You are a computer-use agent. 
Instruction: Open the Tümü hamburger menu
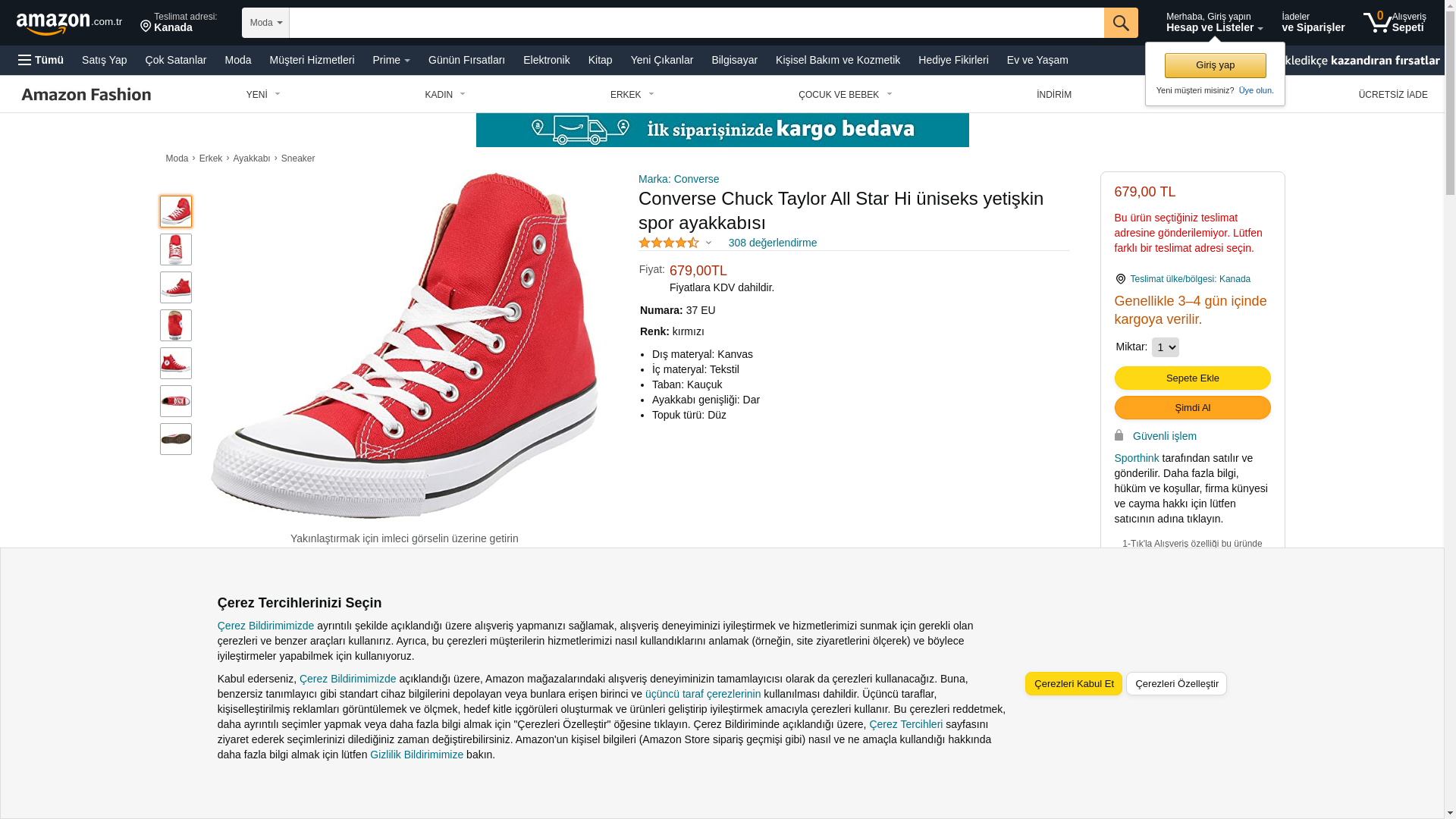coord(41,60)
